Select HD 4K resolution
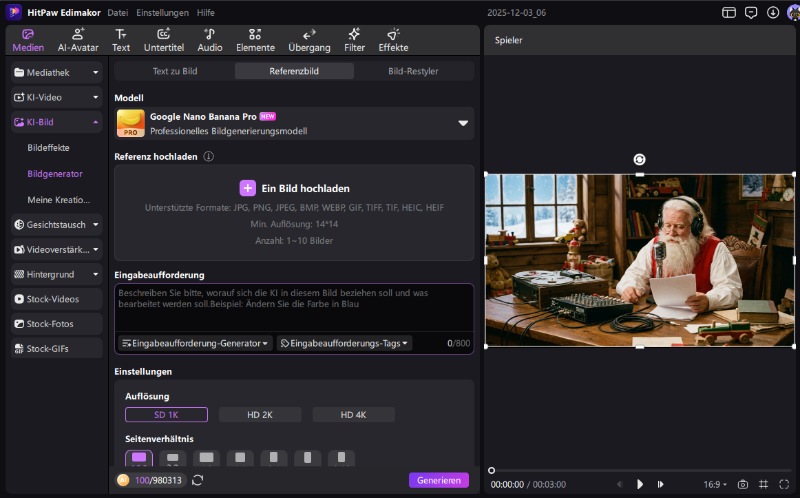800x498 pixels. tap(353, 415)
